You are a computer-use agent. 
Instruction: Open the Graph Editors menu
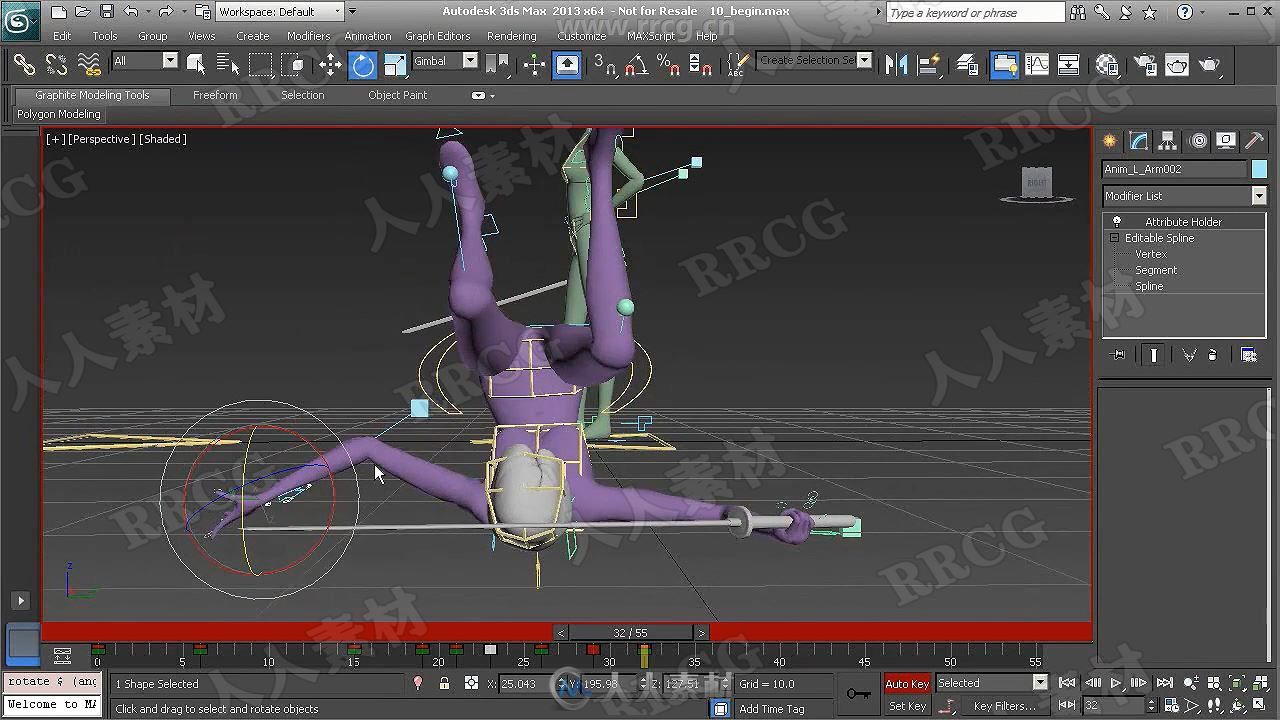(437, 36)
